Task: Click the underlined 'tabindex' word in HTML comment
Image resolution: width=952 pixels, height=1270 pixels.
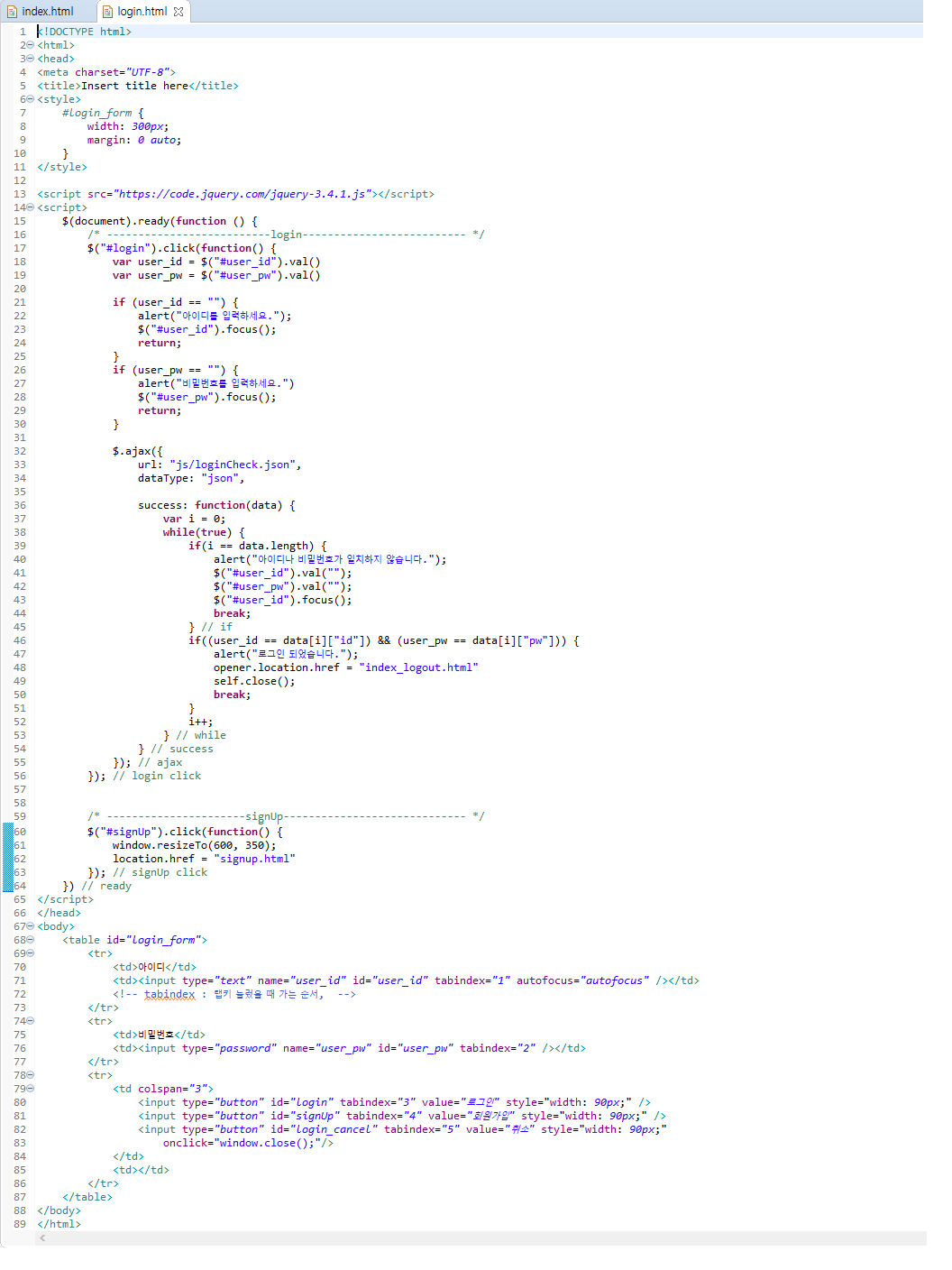Action: click(x=169, y=994)
